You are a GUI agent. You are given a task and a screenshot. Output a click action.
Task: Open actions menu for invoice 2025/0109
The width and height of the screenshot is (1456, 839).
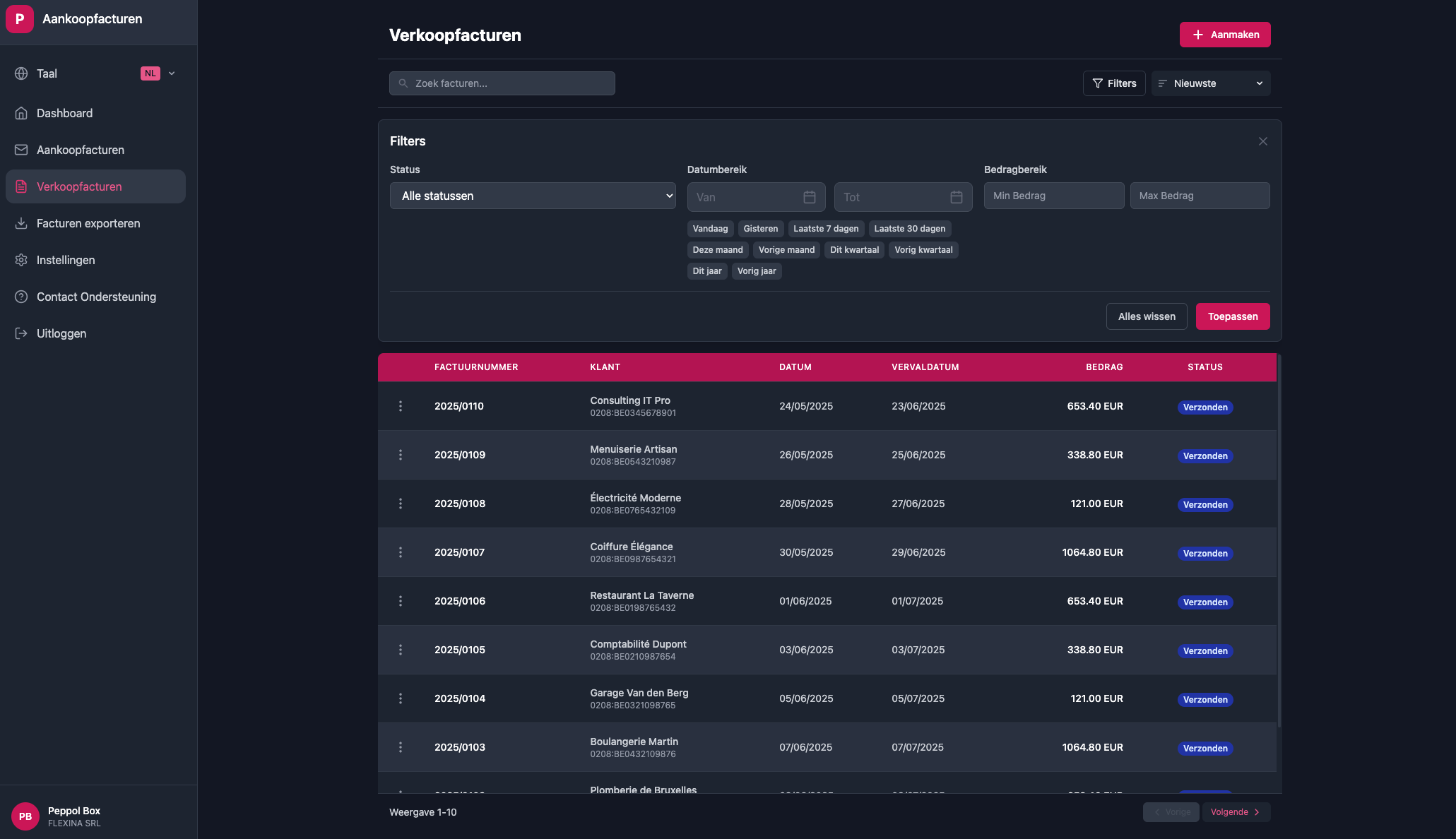click(x=401, y=455)
